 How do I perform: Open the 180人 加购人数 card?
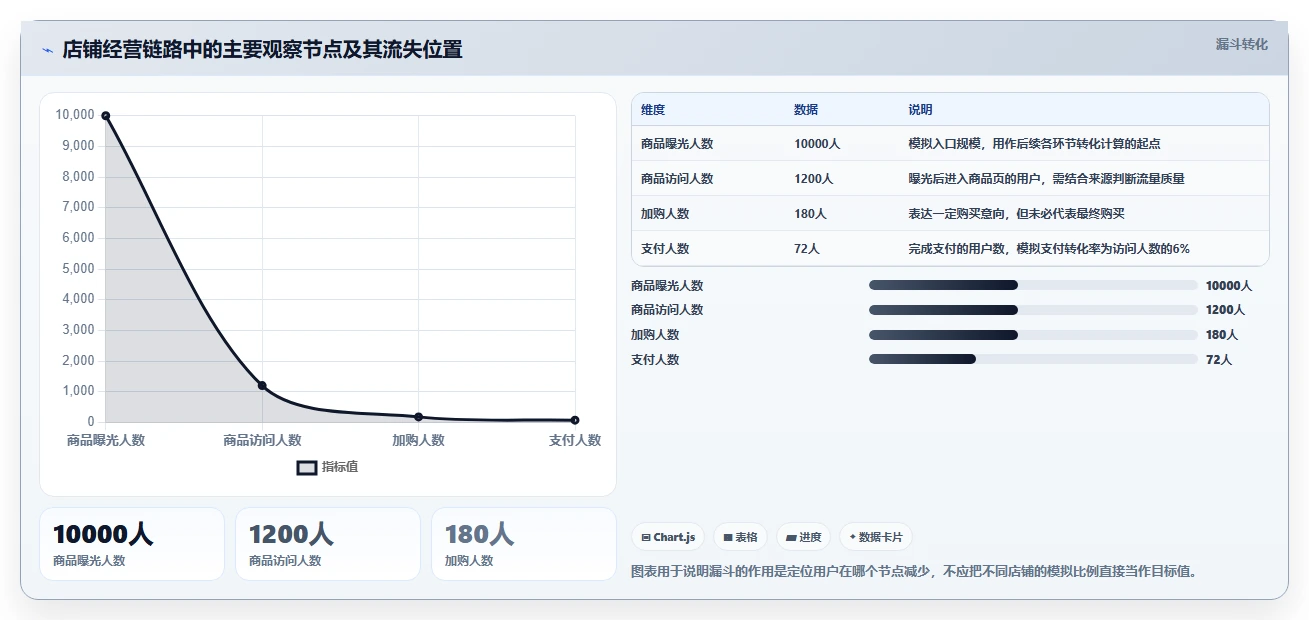click(524, 544)
